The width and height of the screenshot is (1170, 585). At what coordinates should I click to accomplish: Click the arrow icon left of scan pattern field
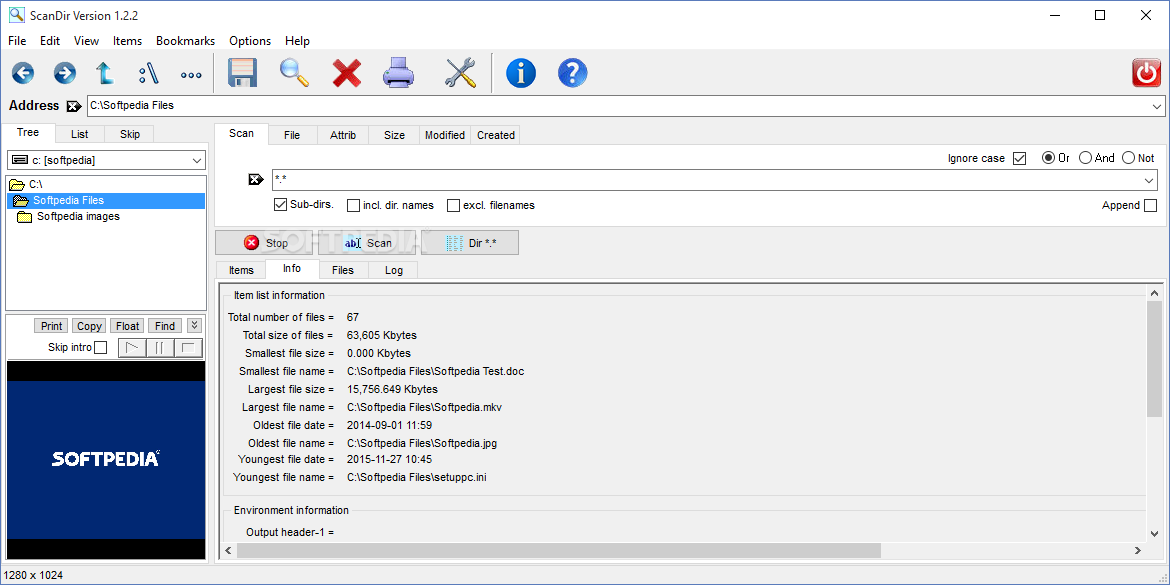(255, 179)
